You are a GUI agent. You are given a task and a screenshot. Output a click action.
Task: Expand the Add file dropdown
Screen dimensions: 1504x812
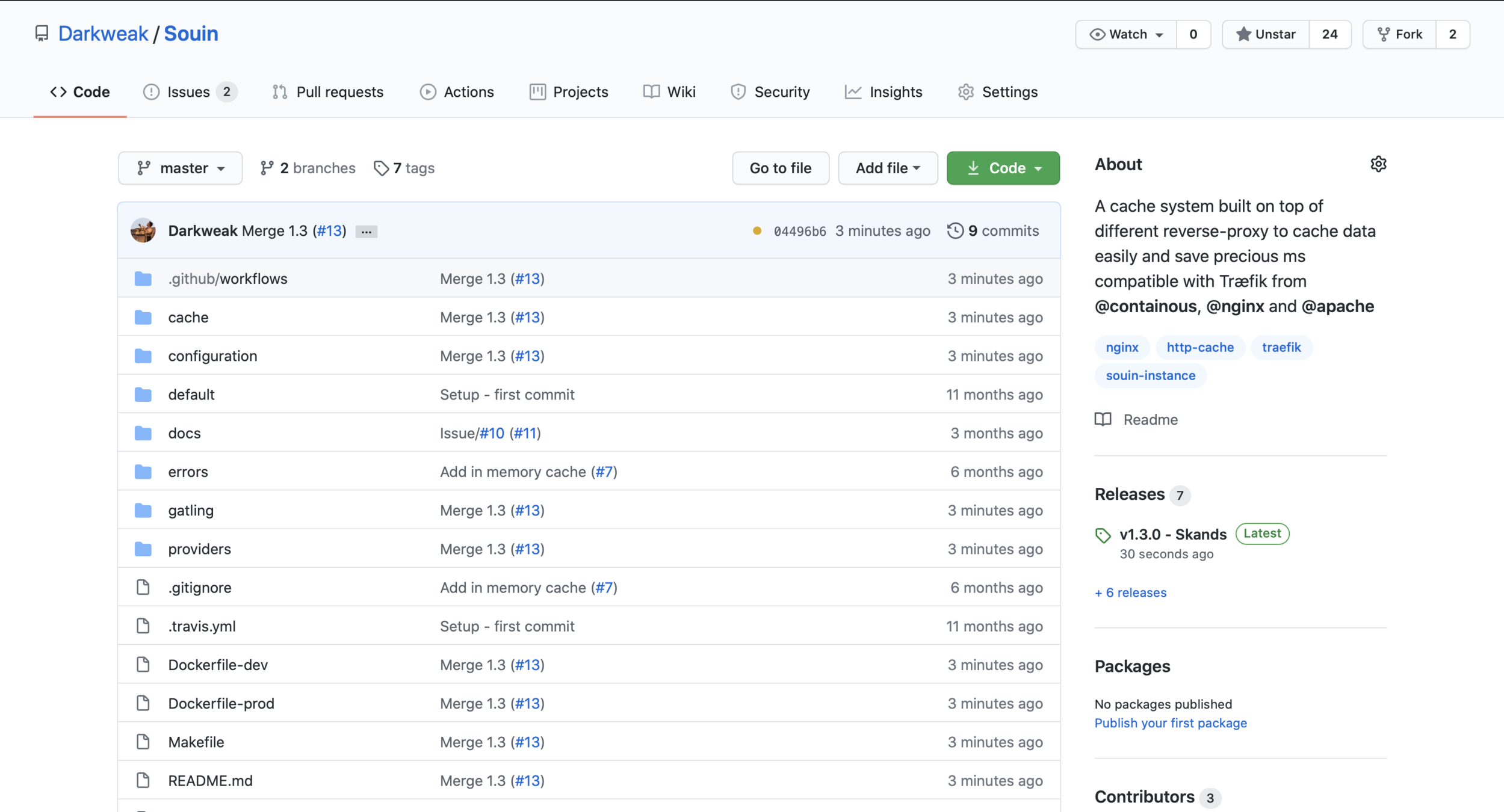[x=888, y=168]
